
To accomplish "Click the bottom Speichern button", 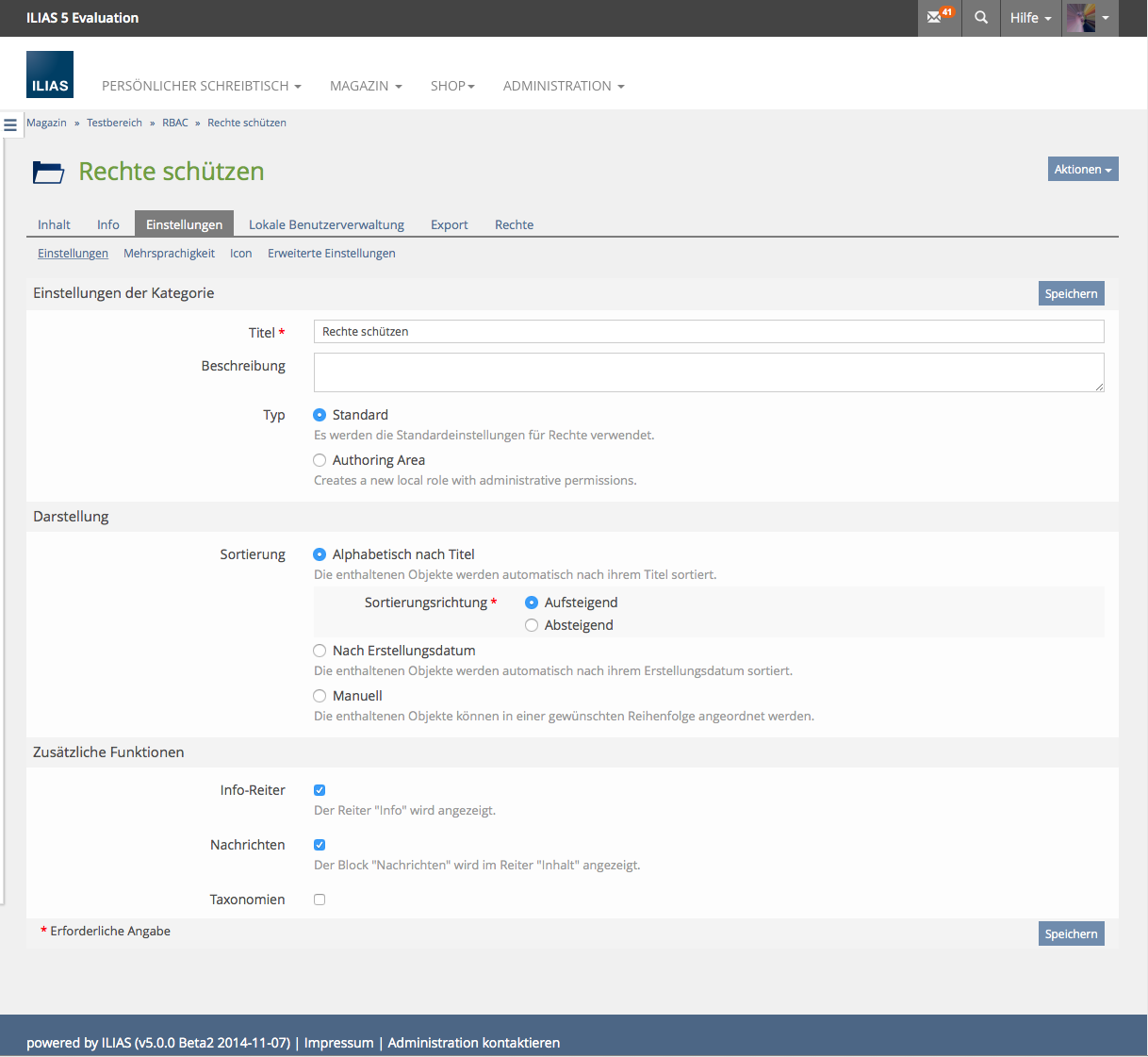I will point(1071,933).
